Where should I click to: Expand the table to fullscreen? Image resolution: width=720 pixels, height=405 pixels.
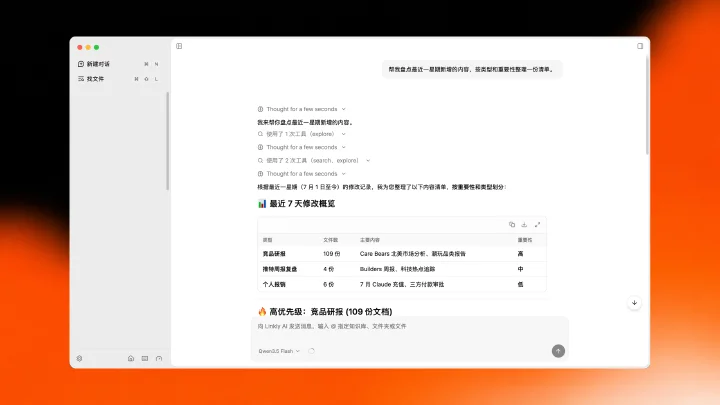pyautogui.click(x=537, y=225)
